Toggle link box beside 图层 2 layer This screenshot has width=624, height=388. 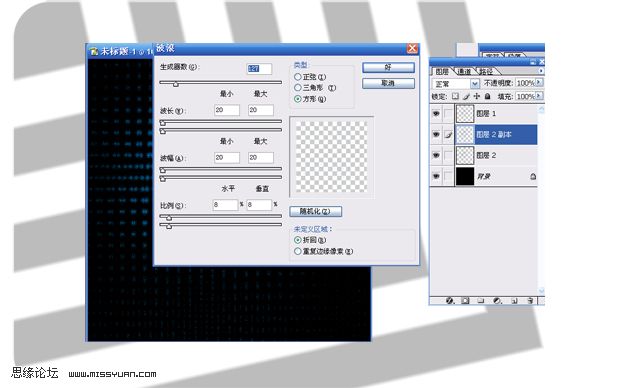point(448,155)
